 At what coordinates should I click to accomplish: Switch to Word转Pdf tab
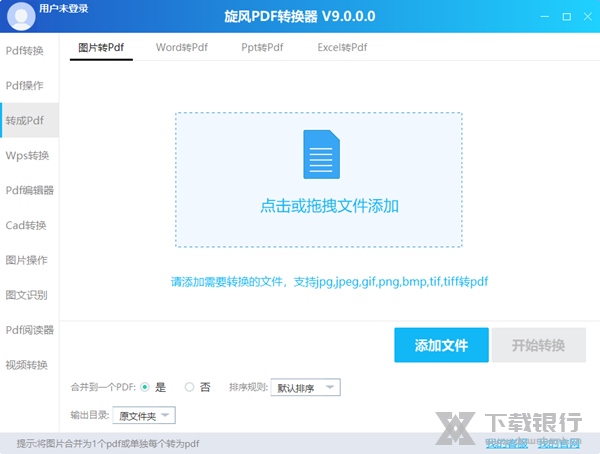pos(182,47)
